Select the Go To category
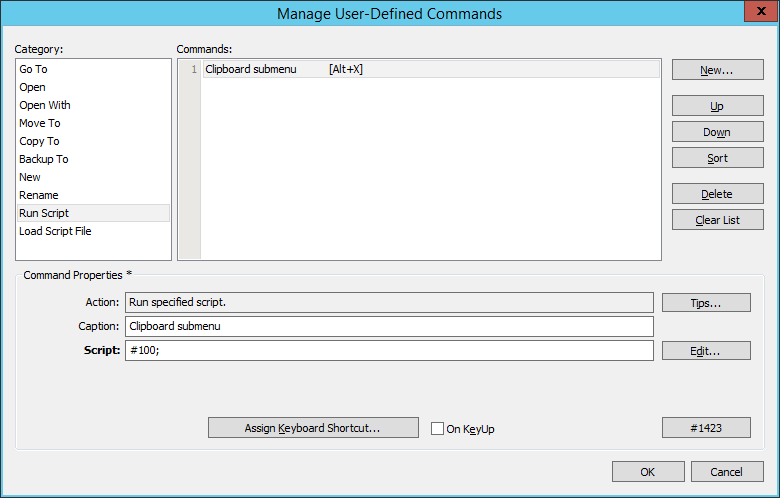 [x=33, y=69]
